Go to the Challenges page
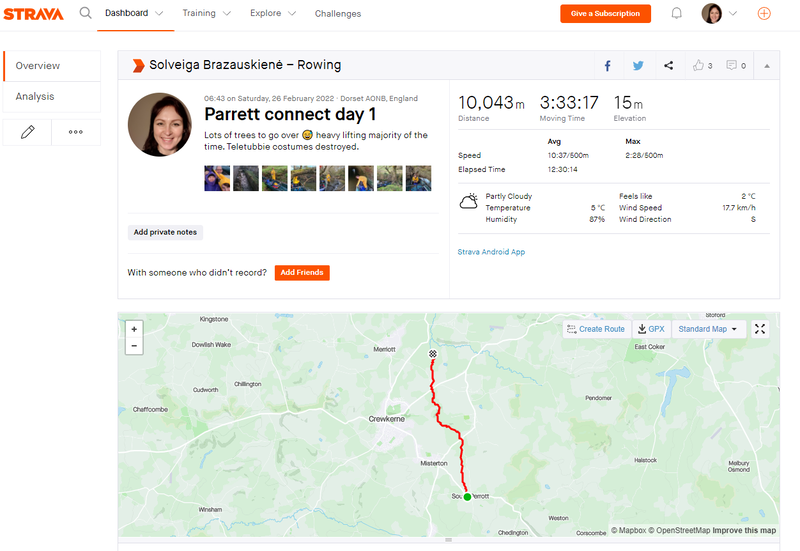The height and width of the screenshot is (551, 800). [338, 14]
